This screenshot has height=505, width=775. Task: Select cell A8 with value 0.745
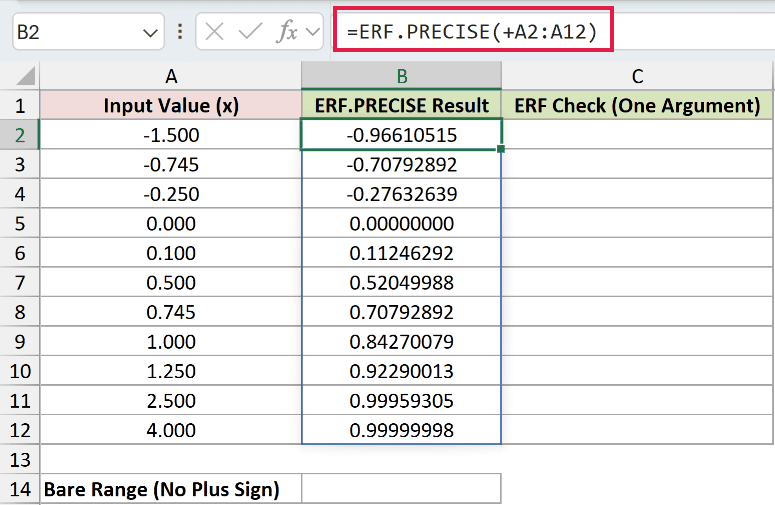pyautogui.click(x=171, y=312)
